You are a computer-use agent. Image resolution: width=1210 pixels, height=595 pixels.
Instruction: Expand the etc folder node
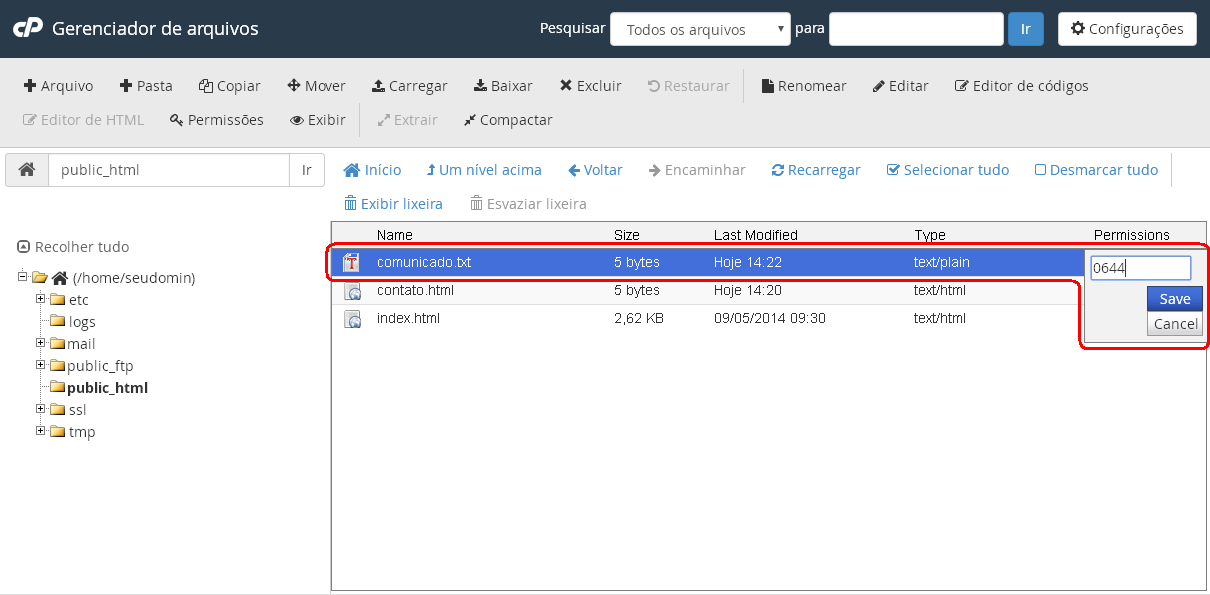(40, 299)
